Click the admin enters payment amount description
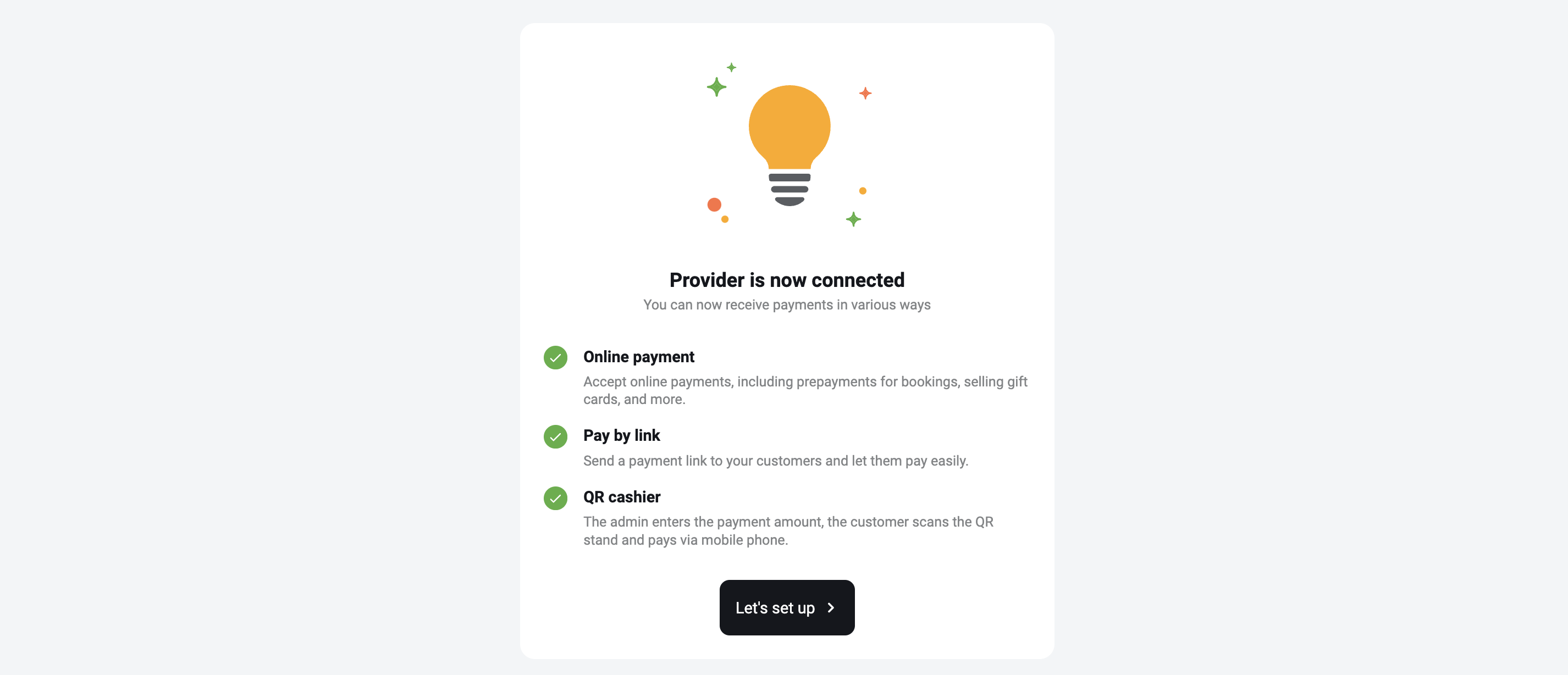 (788, 531)
